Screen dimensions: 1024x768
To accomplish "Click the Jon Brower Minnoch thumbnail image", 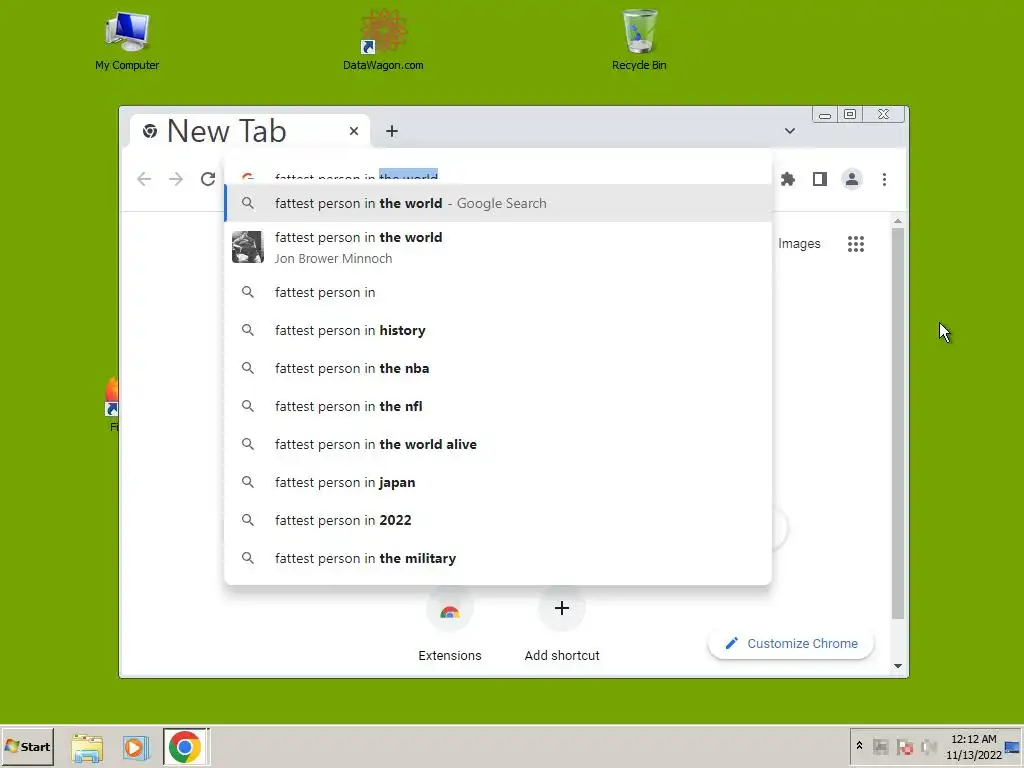I will 248,247.
